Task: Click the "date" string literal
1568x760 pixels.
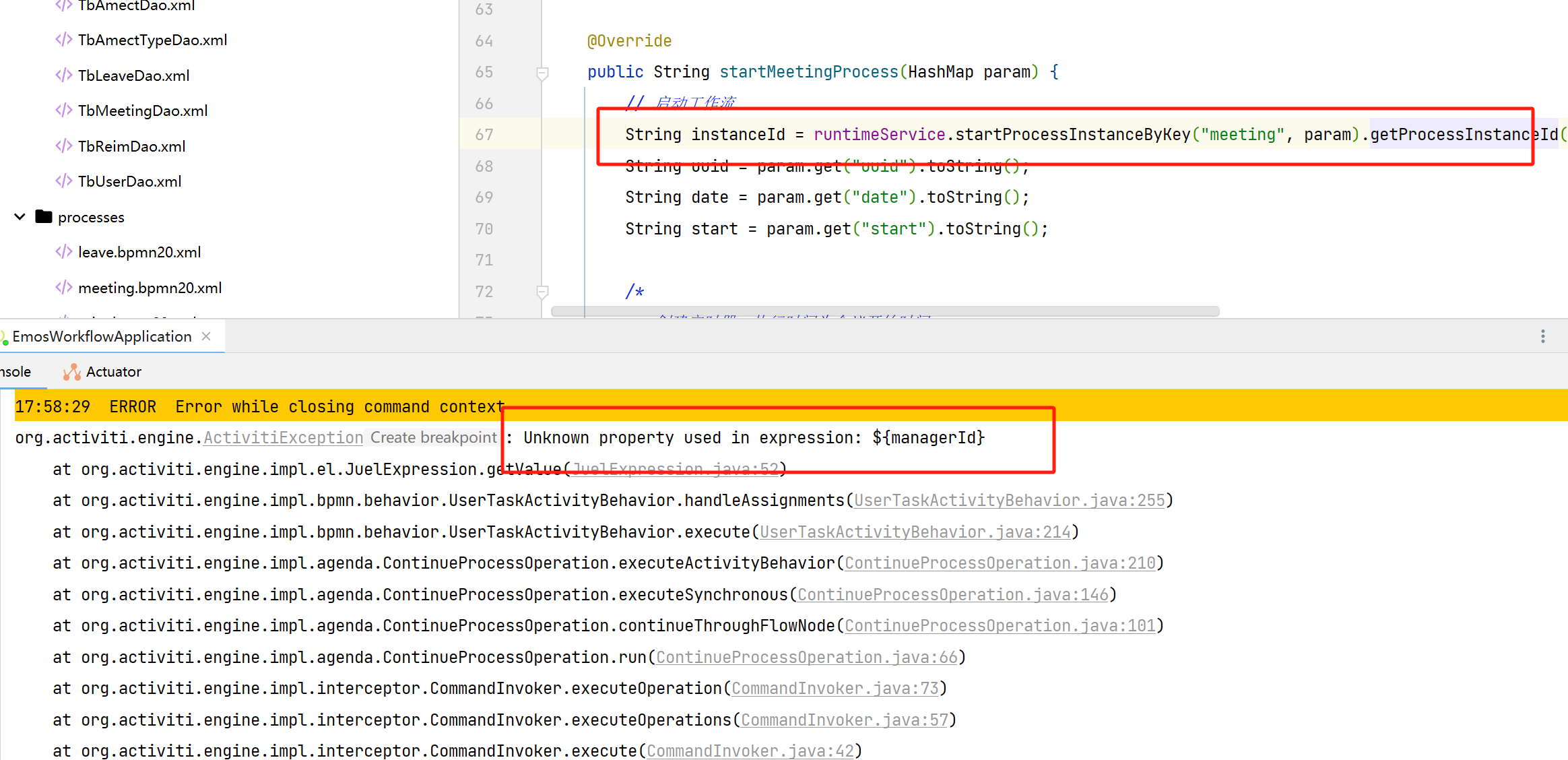Action: coord(879,197)
